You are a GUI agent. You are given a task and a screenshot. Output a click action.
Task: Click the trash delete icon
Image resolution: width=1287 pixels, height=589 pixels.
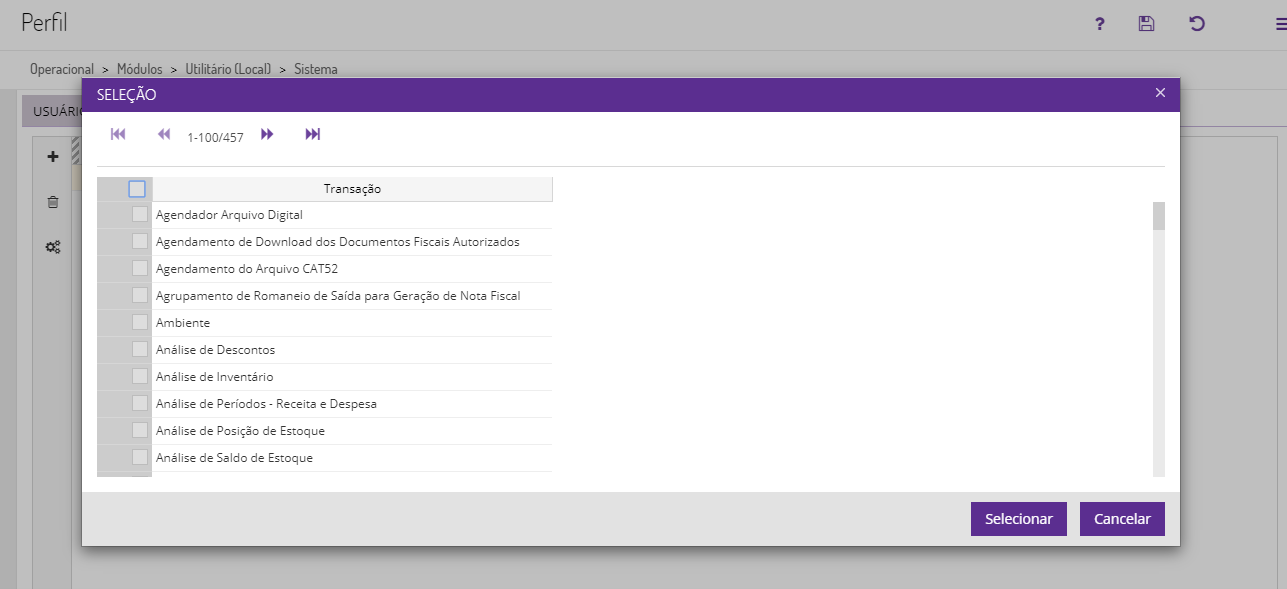[x=53, y=202]
